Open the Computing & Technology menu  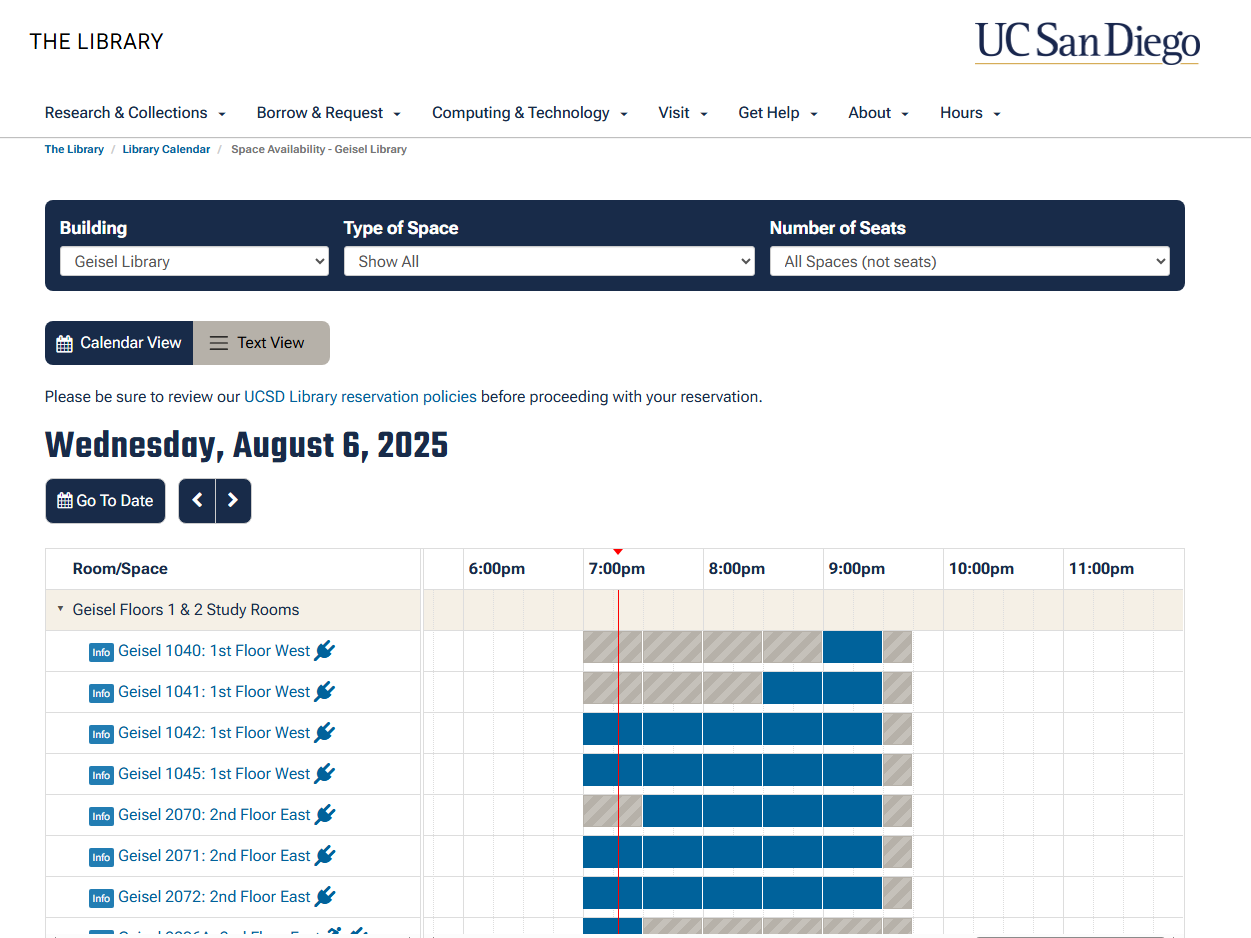(530, 113)
